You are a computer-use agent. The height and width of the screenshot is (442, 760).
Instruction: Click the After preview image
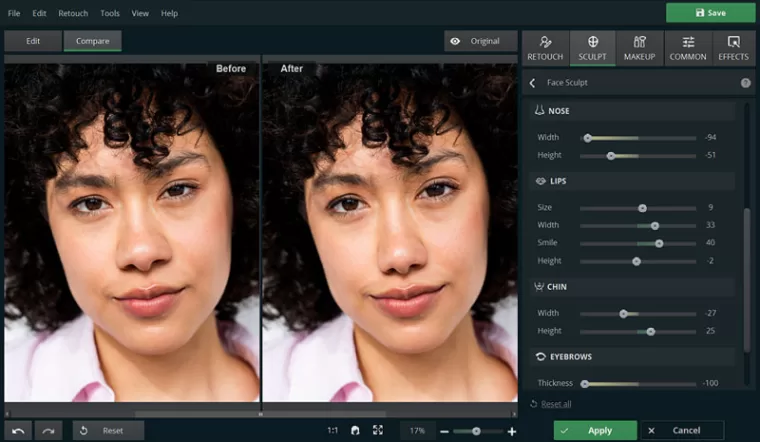pyautogui.click(x=390, y=233)
